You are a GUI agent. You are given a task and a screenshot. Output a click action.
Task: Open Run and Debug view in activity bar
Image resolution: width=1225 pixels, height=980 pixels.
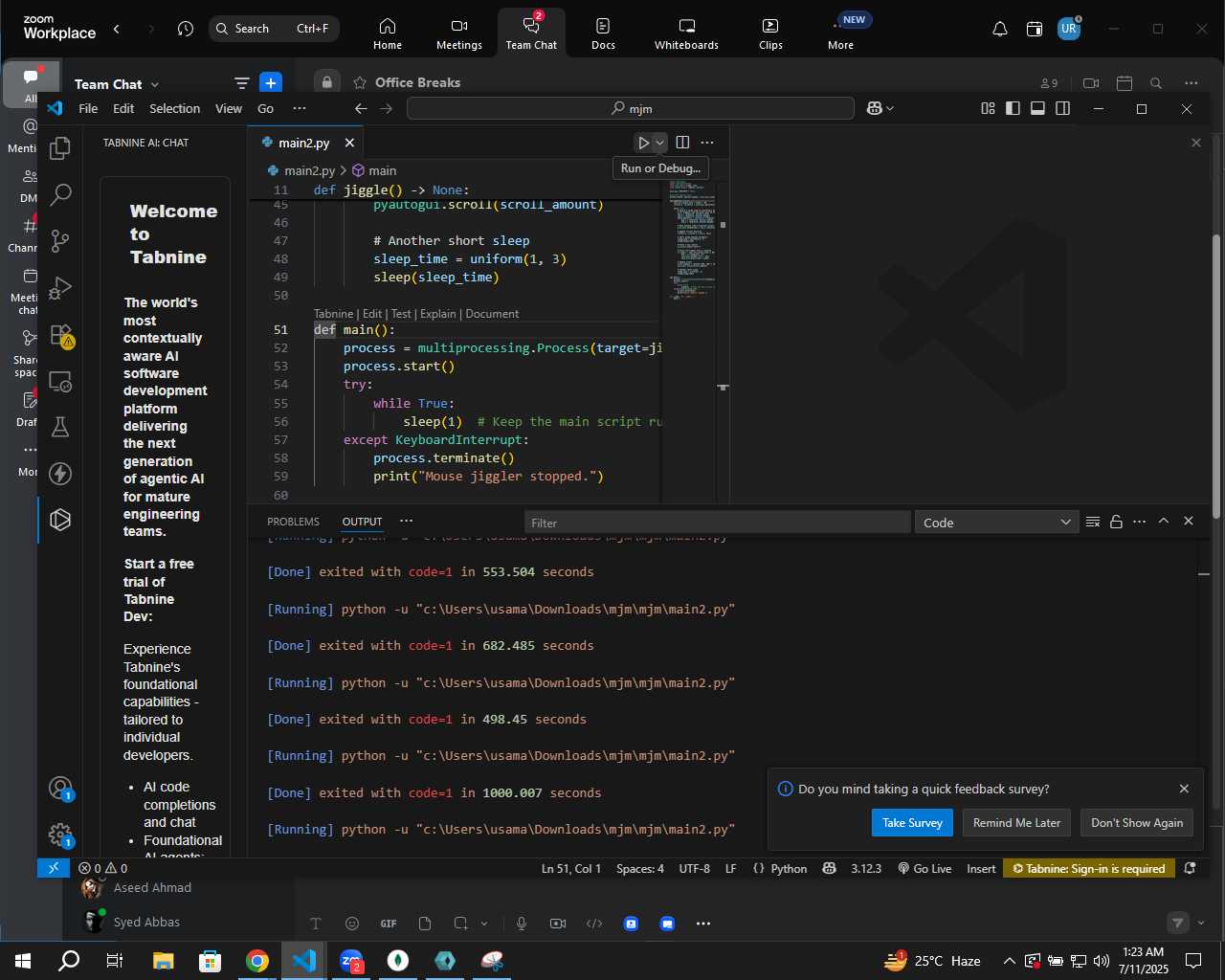point(60,287)
